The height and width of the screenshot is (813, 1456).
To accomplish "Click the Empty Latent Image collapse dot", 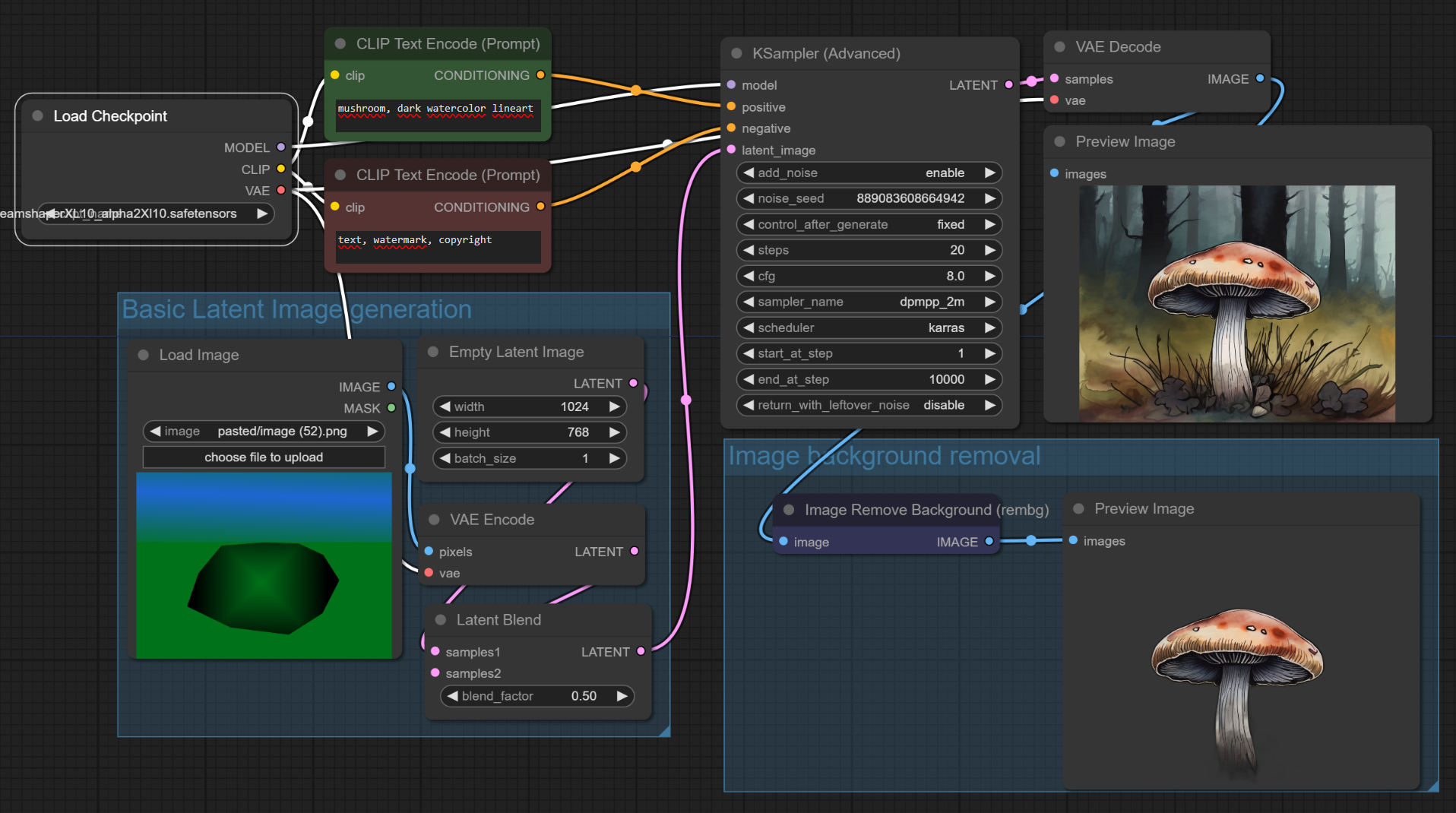I will [433, 352].
